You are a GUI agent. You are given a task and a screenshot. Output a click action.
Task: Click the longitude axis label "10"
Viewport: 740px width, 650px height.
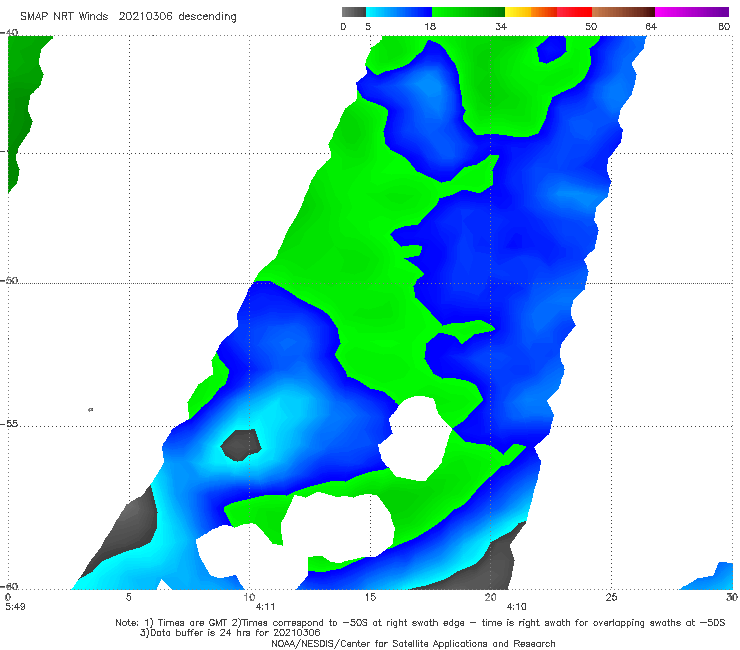pos(249,597)
